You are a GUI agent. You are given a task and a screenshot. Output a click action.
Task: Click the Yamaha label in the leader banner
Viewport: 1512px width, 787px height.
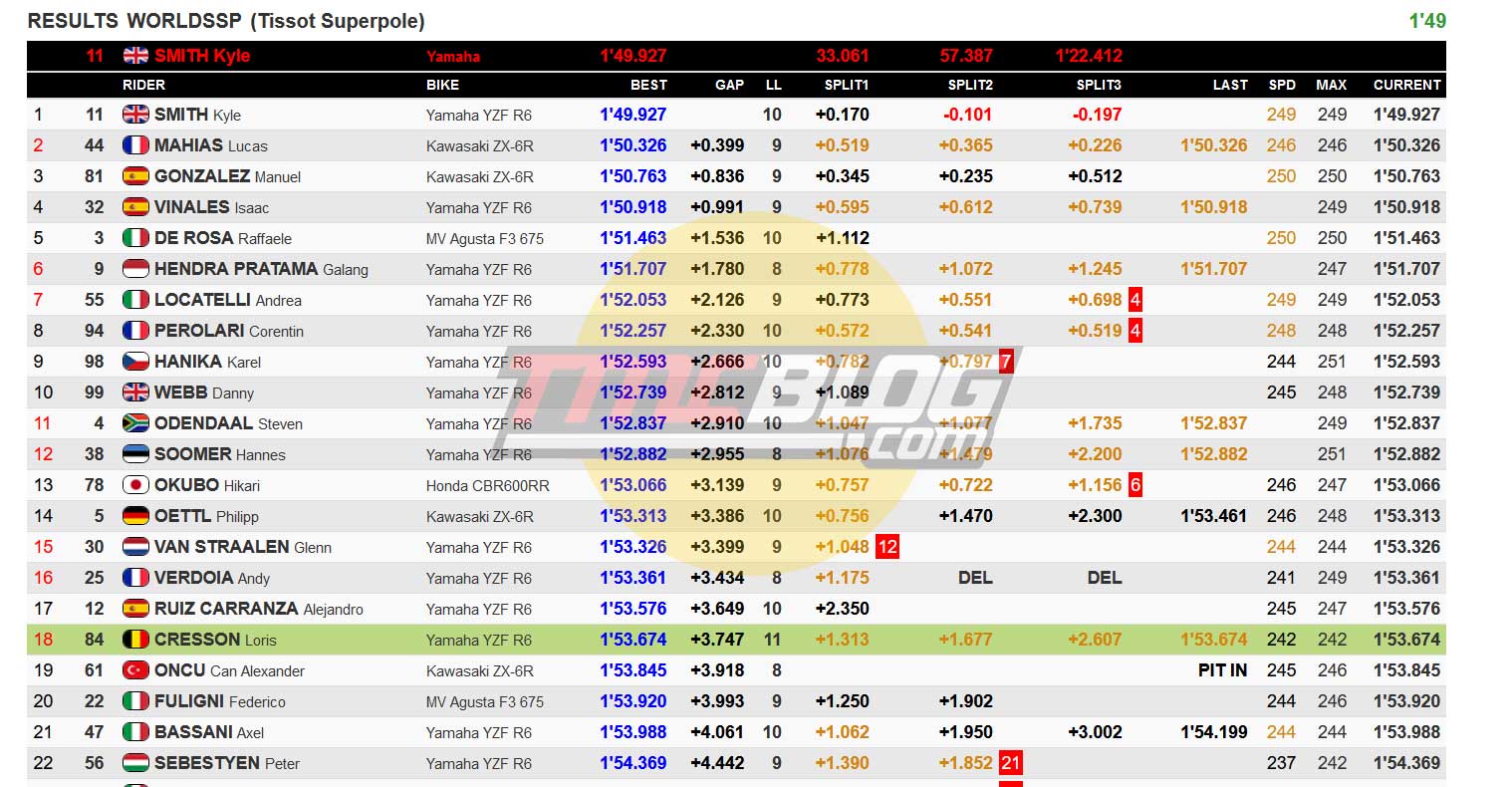pyautogui.click(x=453, y=57)
